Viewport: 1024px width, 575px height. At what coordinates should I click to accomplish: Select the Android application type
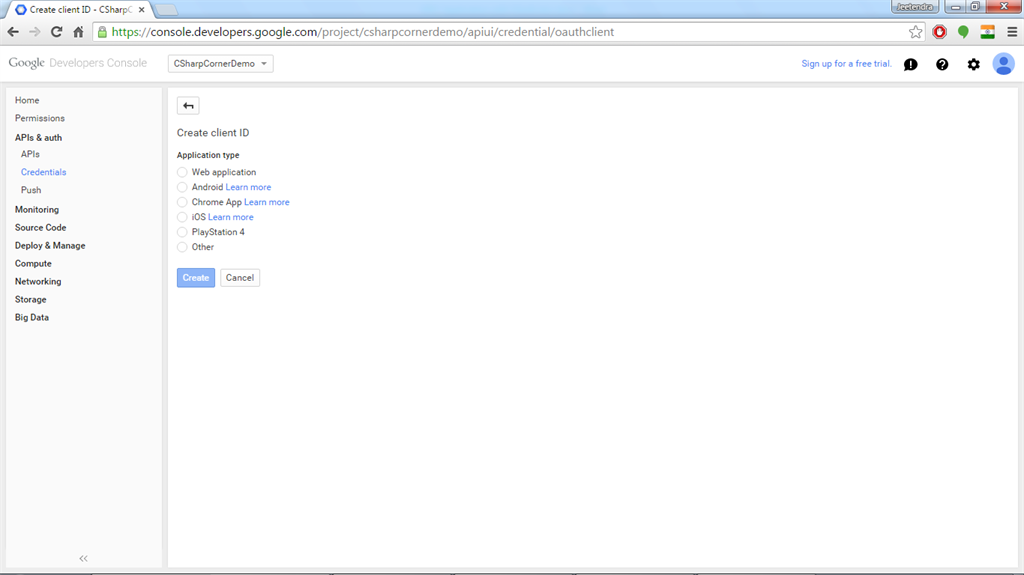pyautogui.click(x=182, y=188)
